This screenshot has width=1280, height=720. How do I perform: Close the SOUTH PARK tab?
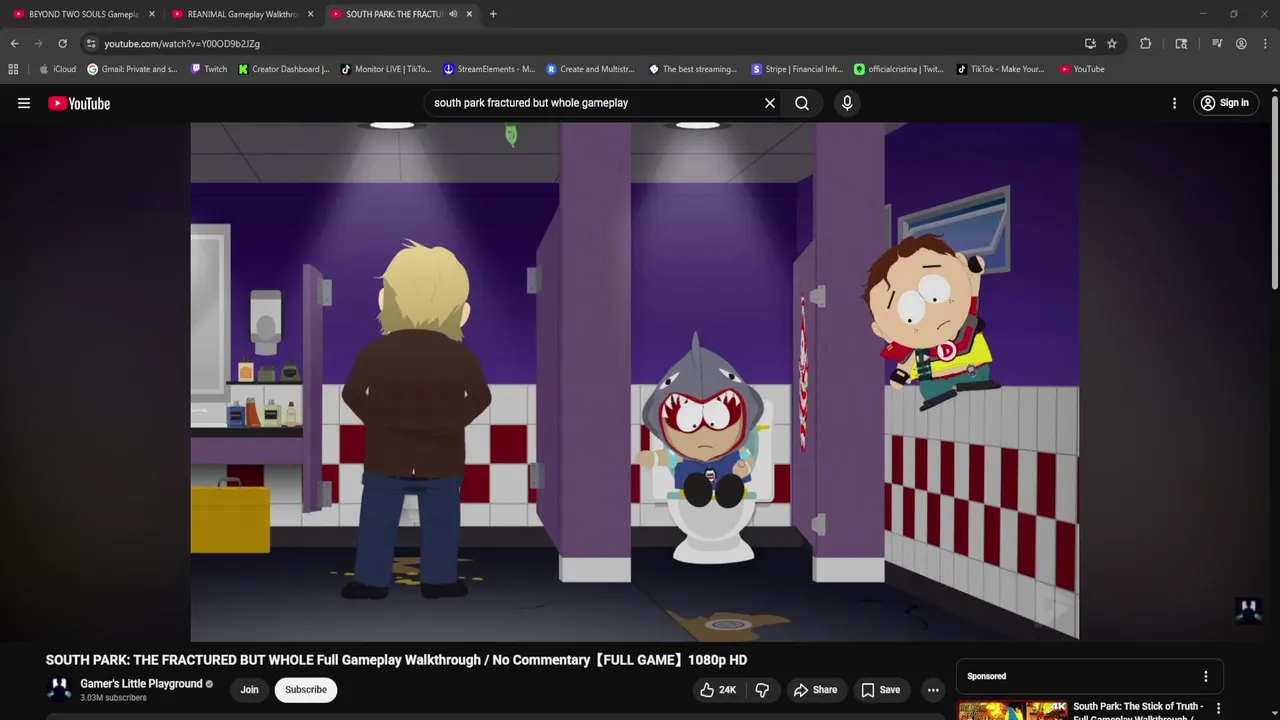coord(469,14)
